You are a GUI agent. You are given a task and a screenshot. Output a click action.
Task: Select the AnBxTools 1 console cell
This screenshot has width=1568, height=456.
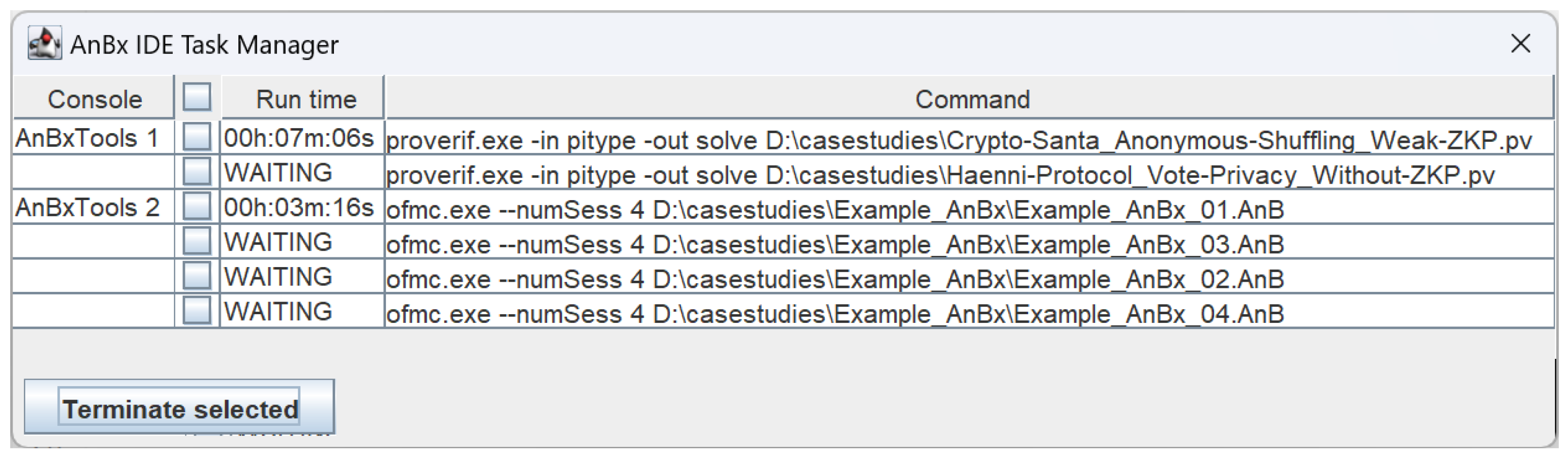[x=87, y=138]
